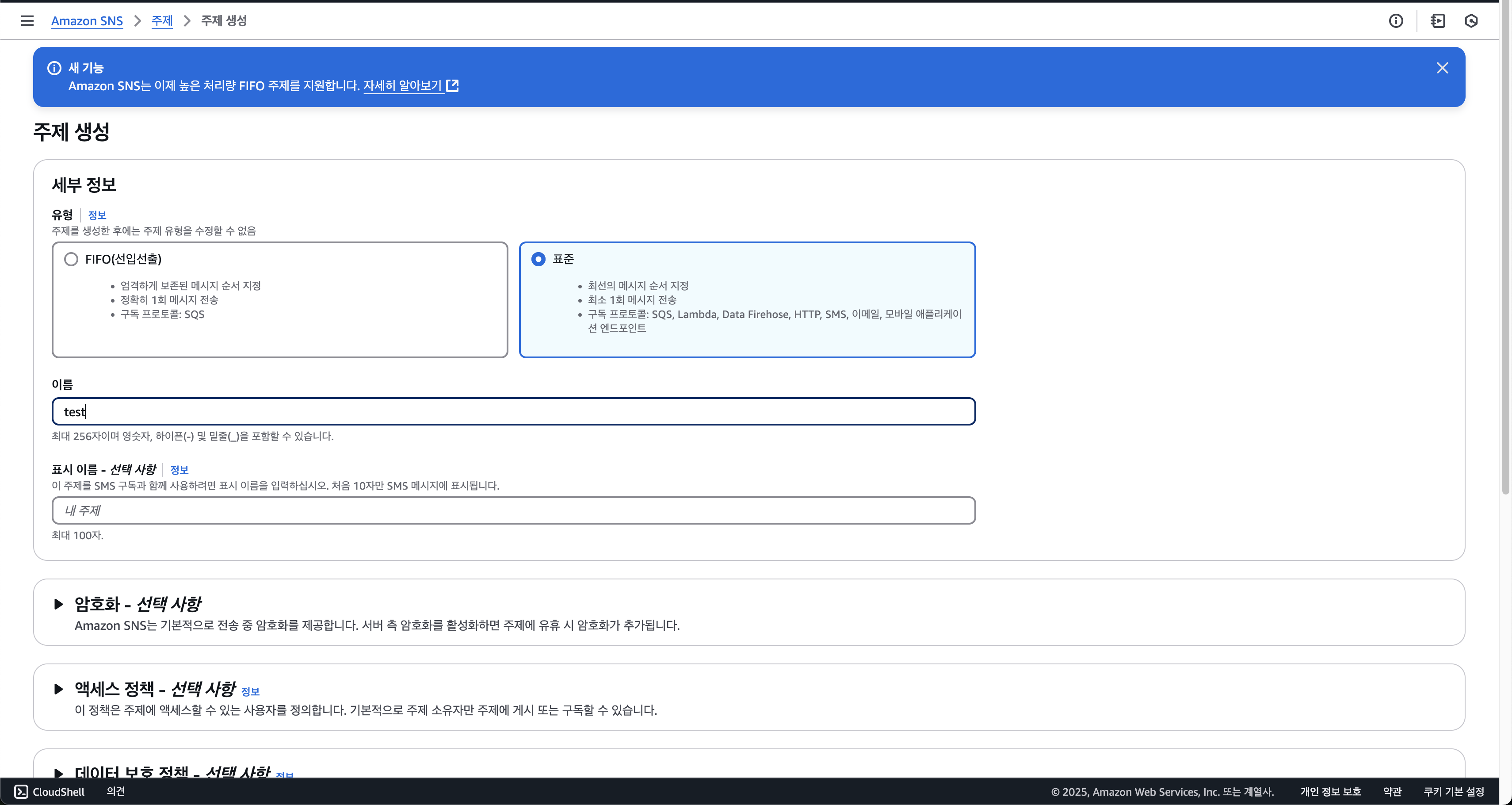This screenshot has width=1512, height=805.
Task: Open the hamburger navigation menu
Action: (27, 21)
